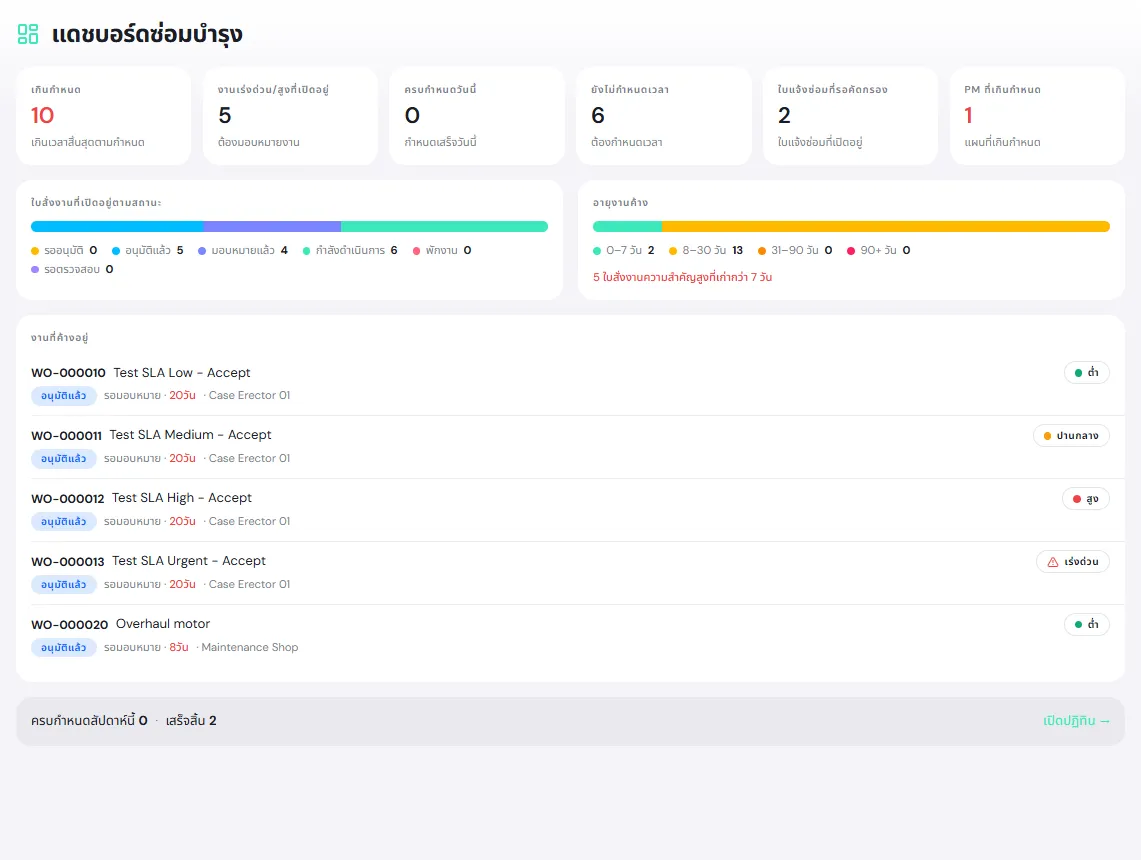
Task: Select the 8–30 วัน 13 legend entry
Action: (x=706, y=250)
